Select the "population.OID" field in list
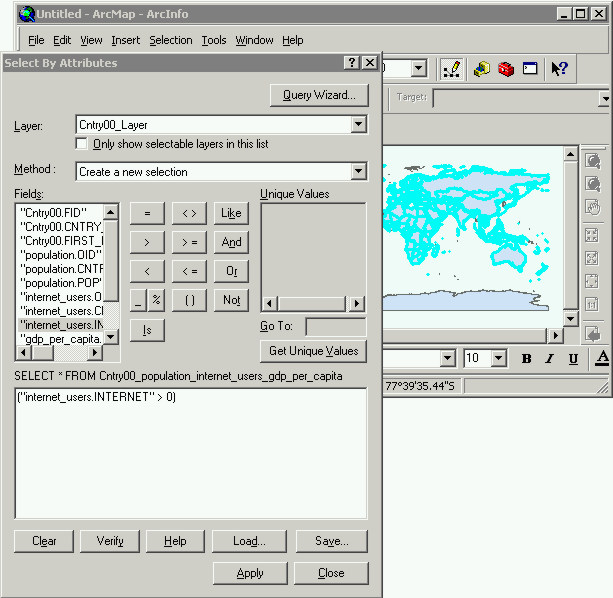Viewport: 613px width, 598px height. click(61, 254)
